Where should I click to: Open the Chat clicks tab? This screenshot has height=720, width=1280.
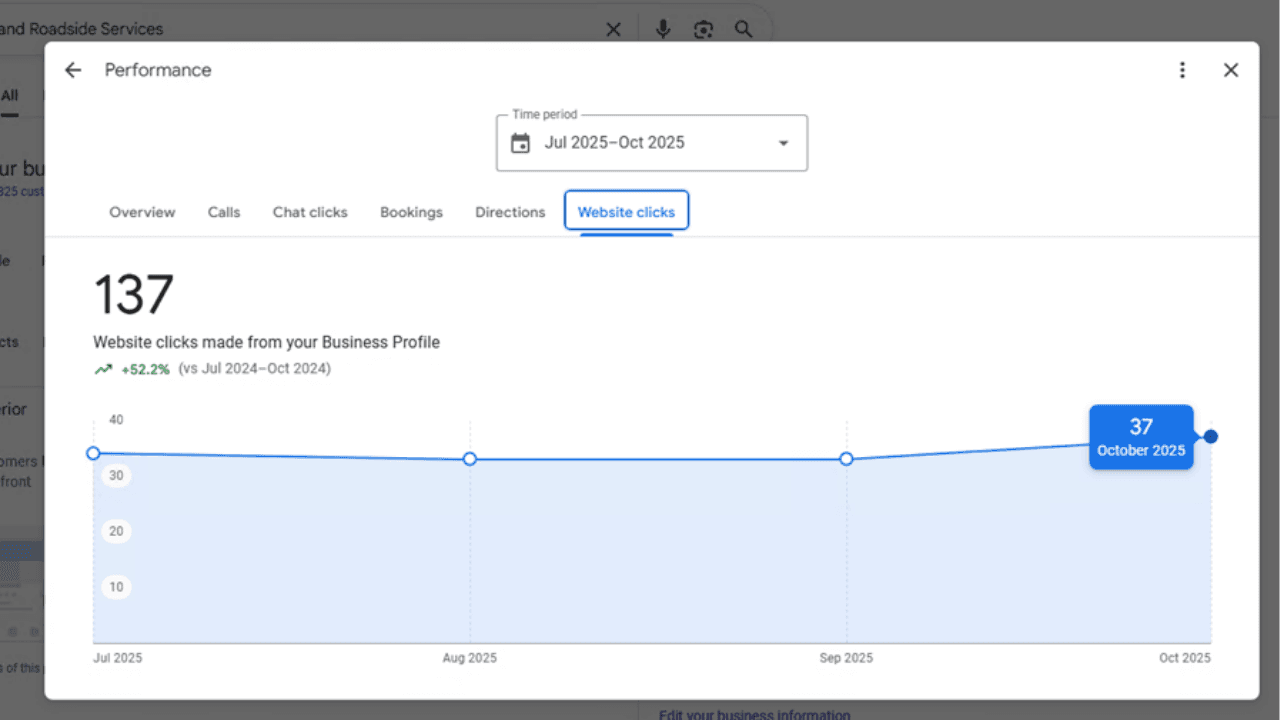pos(310,212)
